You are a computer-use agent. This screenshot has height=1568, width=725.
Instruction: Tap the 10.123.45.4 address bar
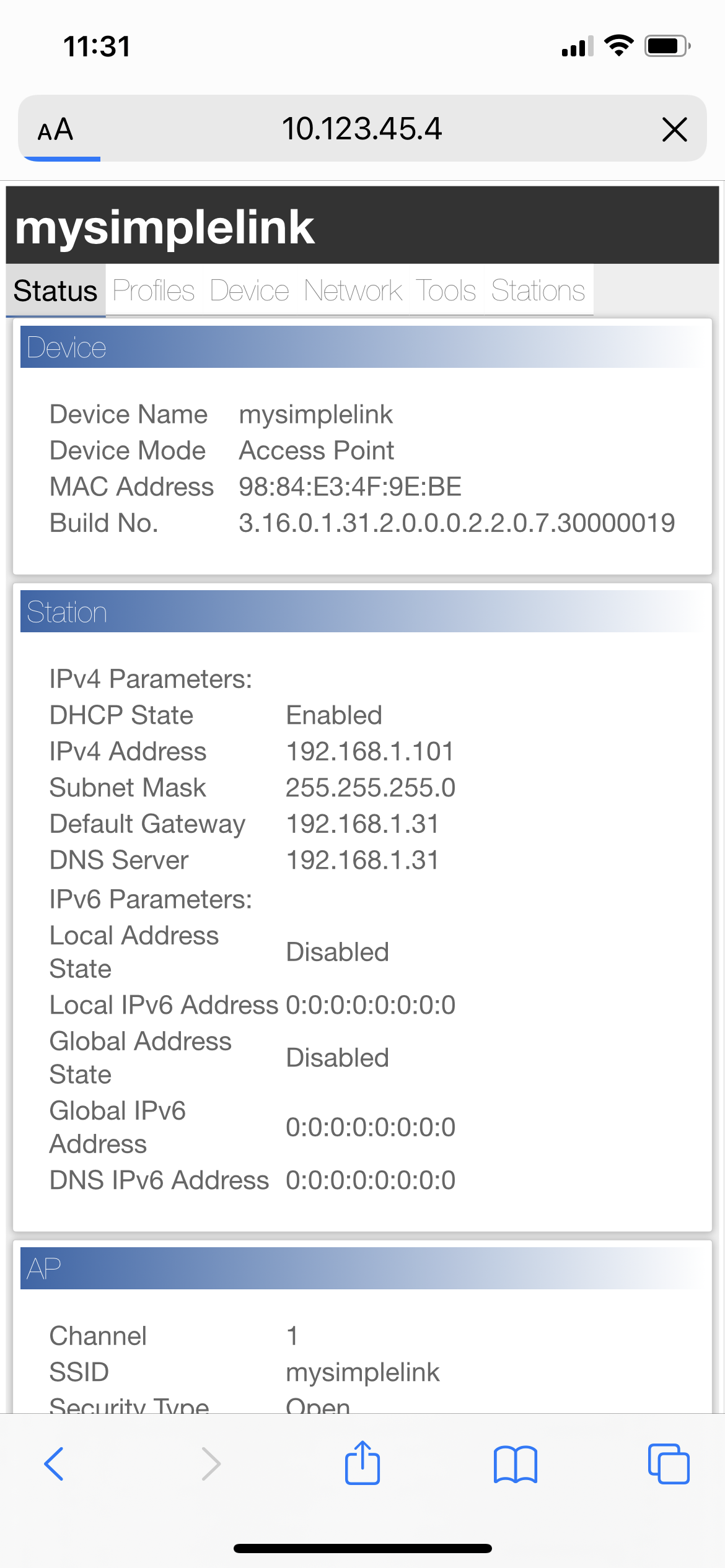point(362,129)
